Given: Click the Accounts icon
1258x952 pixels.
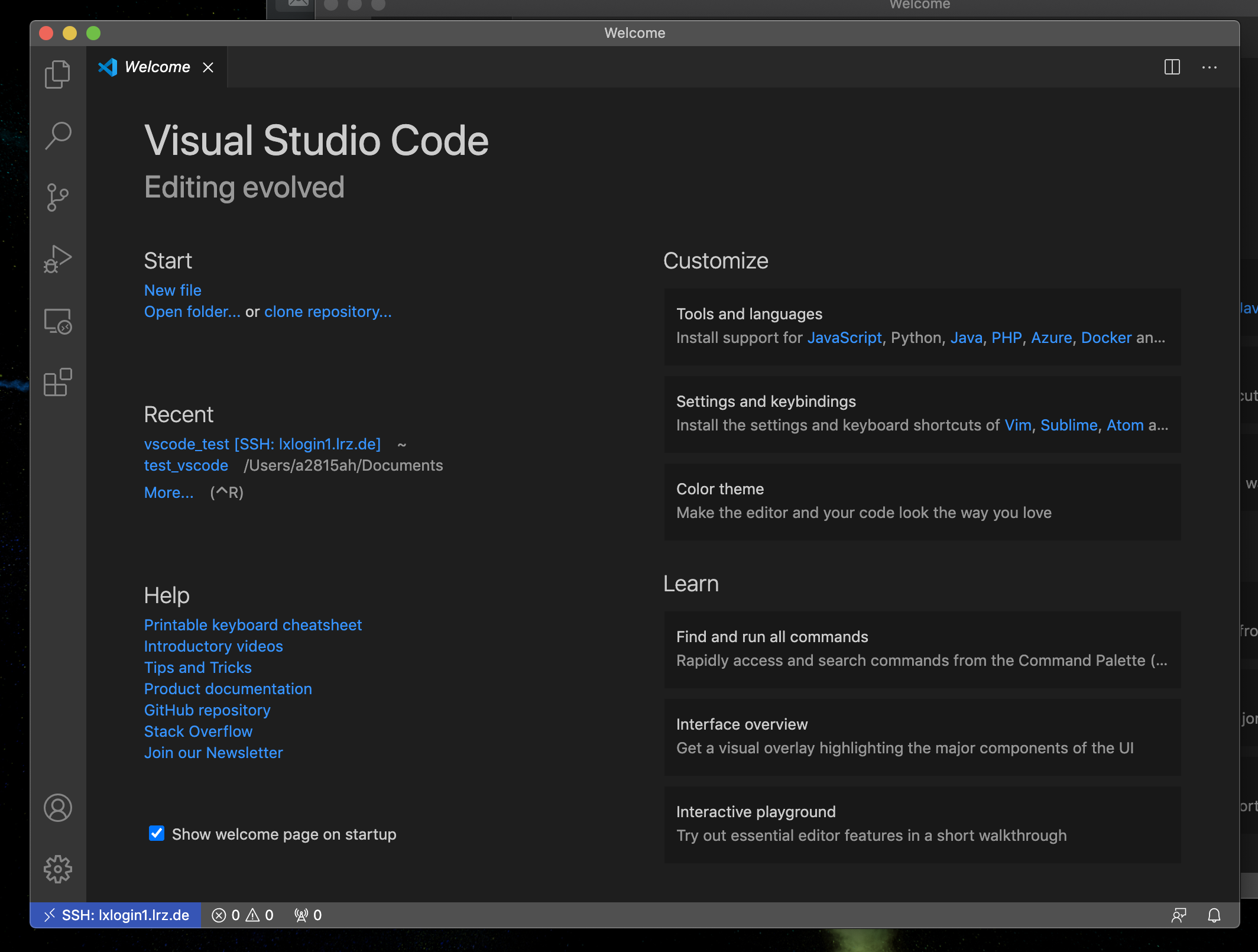Looking at the screenshot, I should point(57,808).
